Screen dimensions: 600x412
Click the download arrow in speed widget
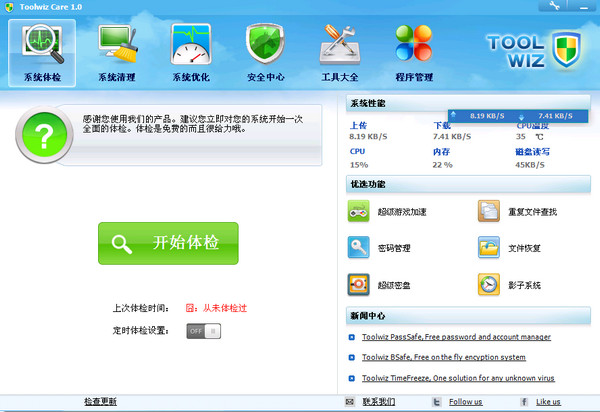pos(521,117)
